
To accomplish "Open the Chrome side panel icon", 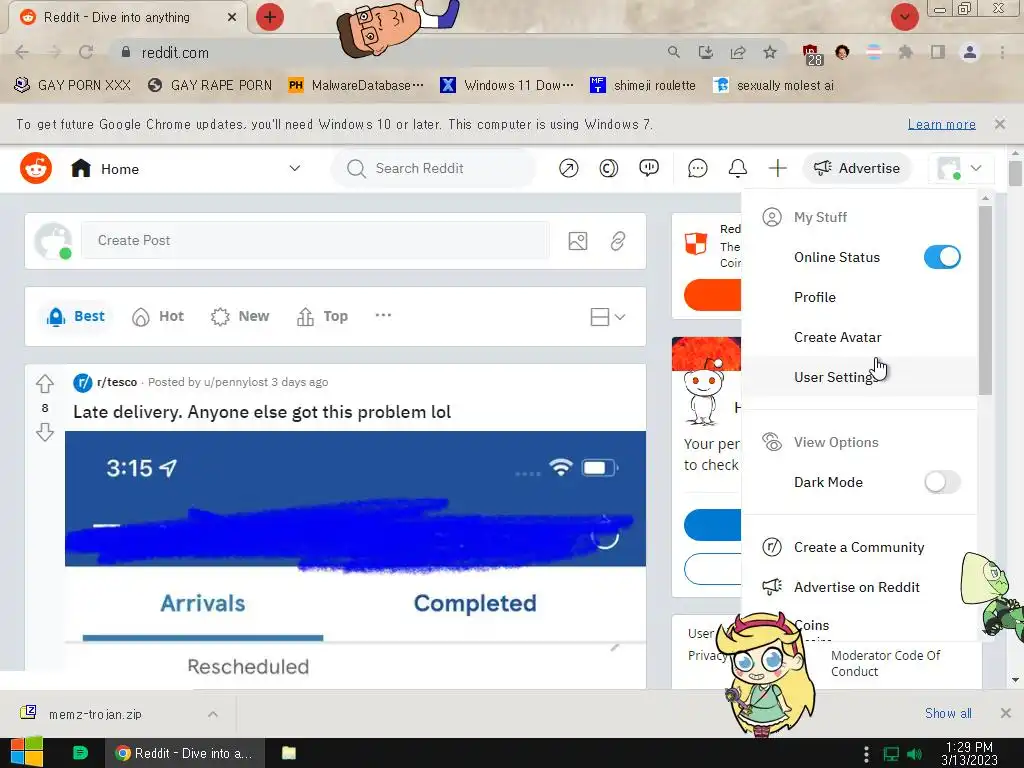I will point(938,52).
